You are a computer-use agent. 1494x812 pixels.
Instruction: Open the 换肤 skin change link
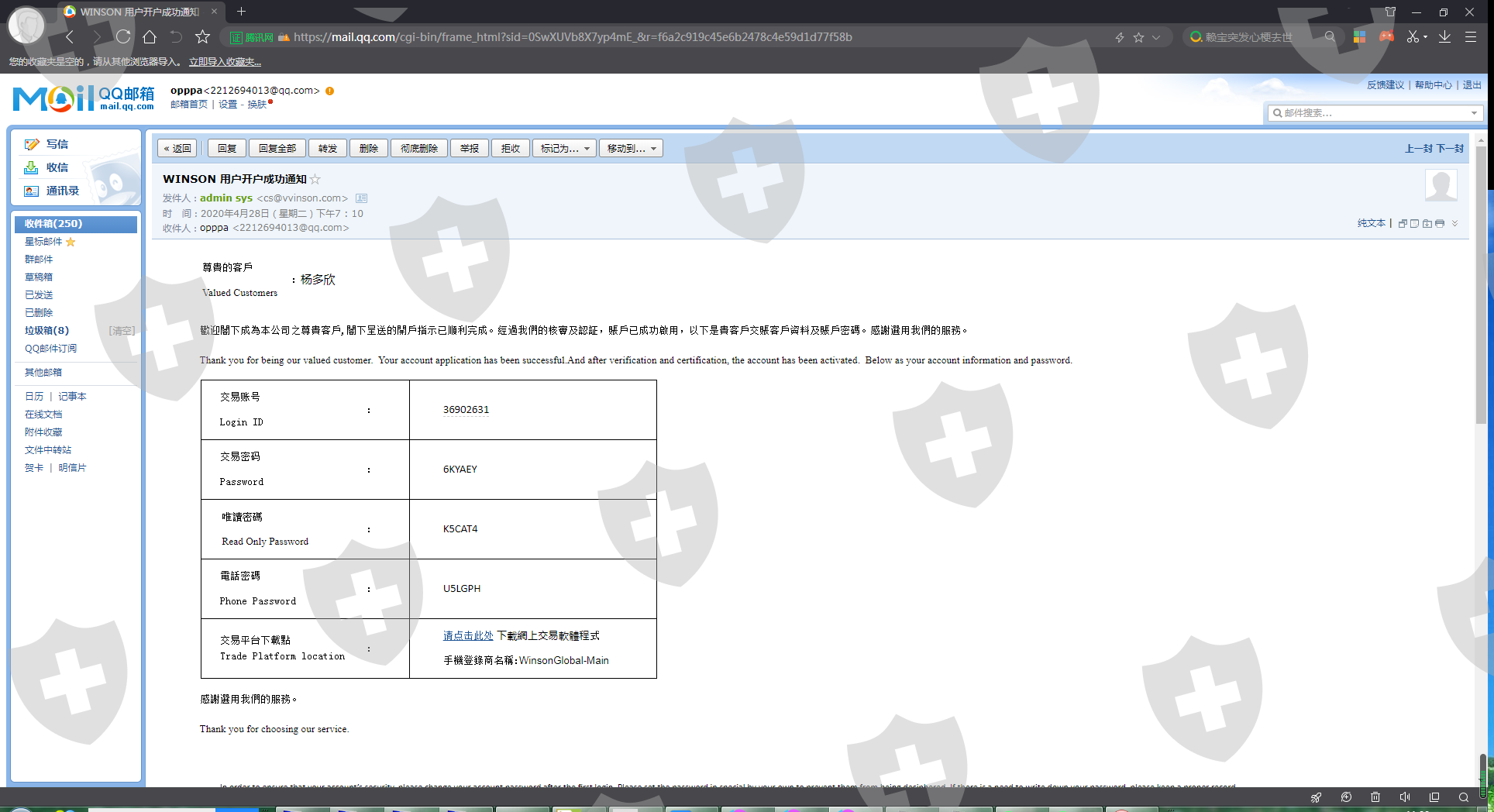[x=257, y=105]
